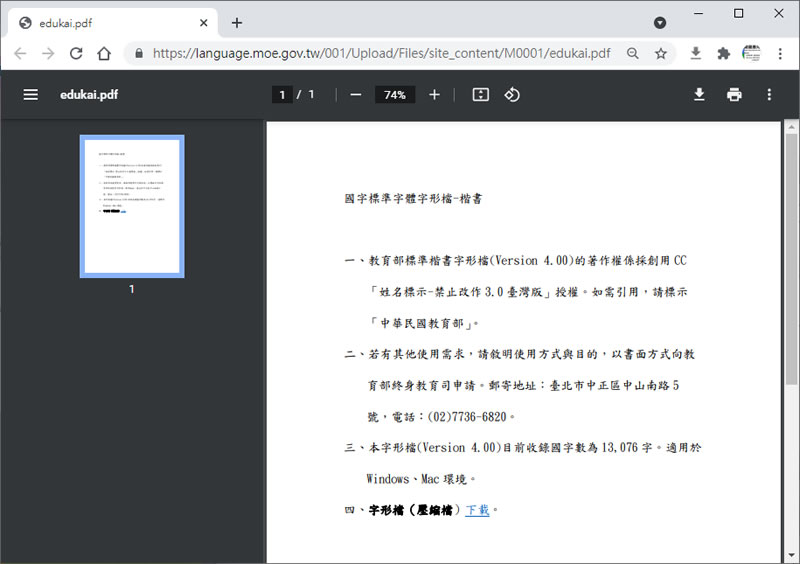Close the edukai.pdf tab
800x564 pixels.
pyautogui.click(x=204, y=23)
